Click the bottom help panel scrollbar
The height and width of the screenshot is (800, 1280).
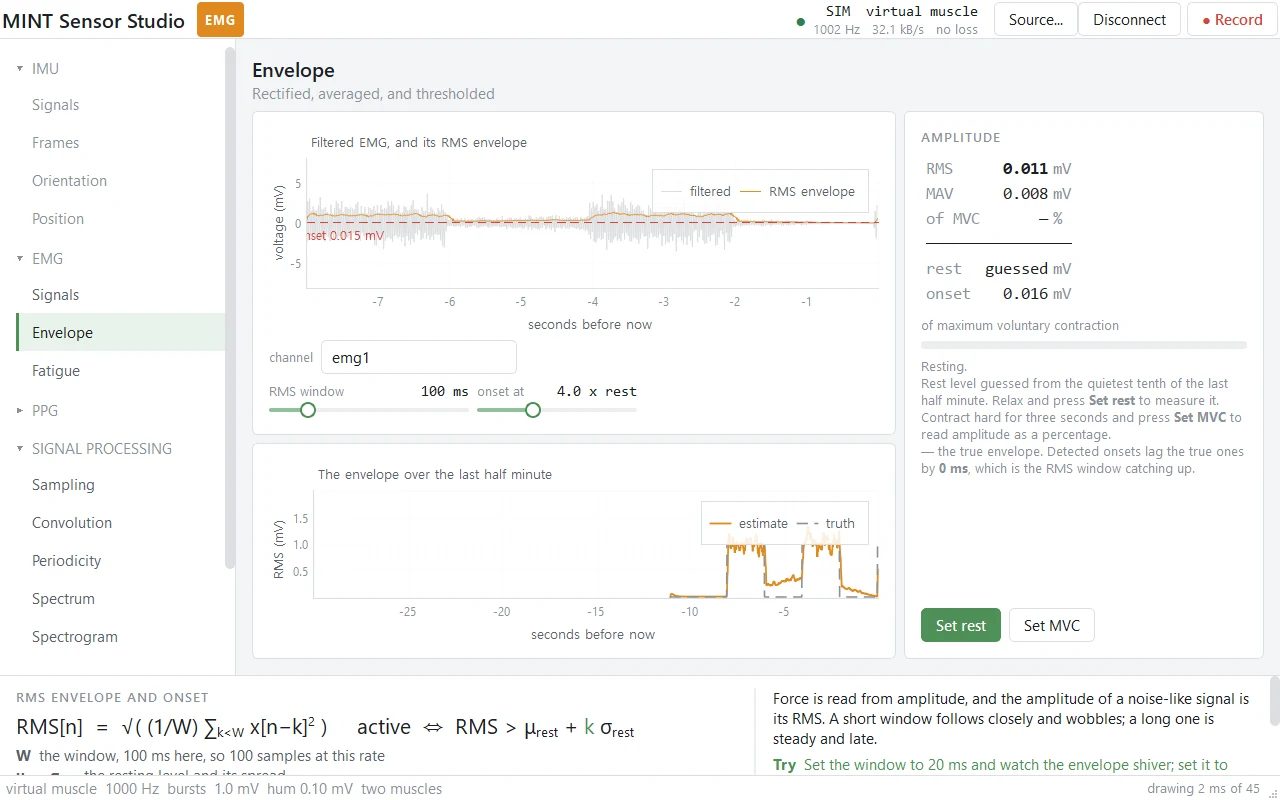[1274, 700]
